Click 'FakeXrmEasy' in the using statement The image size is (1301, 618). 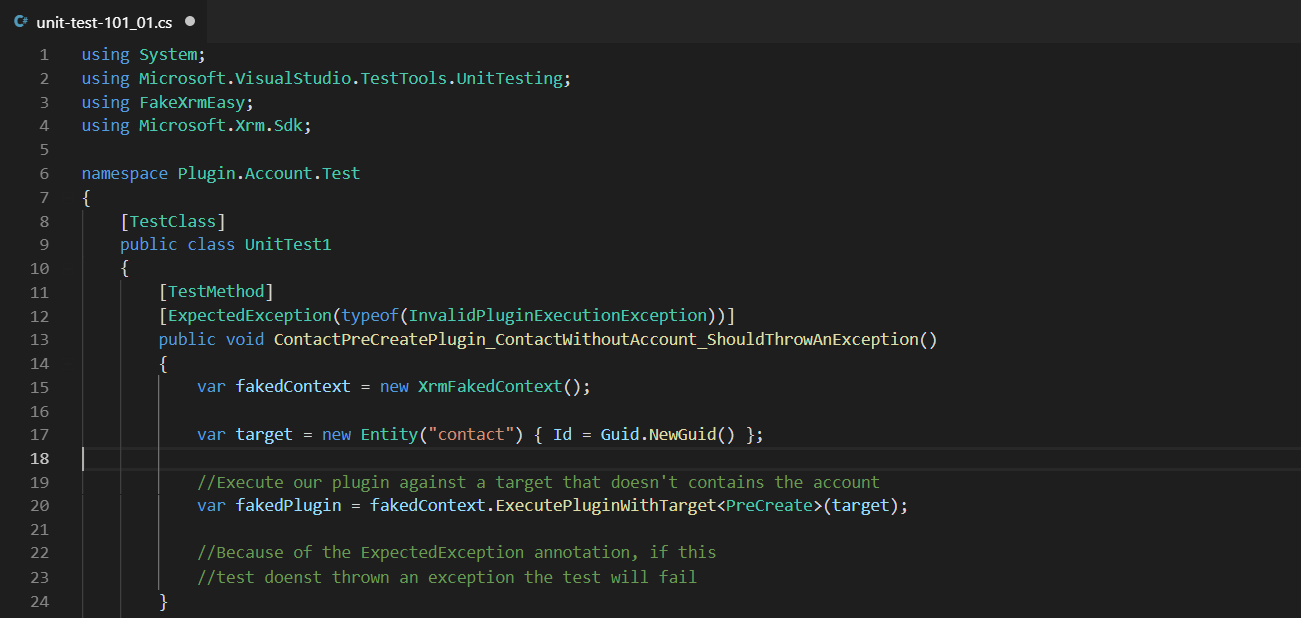pyautogui.click(x=192, y=102)
